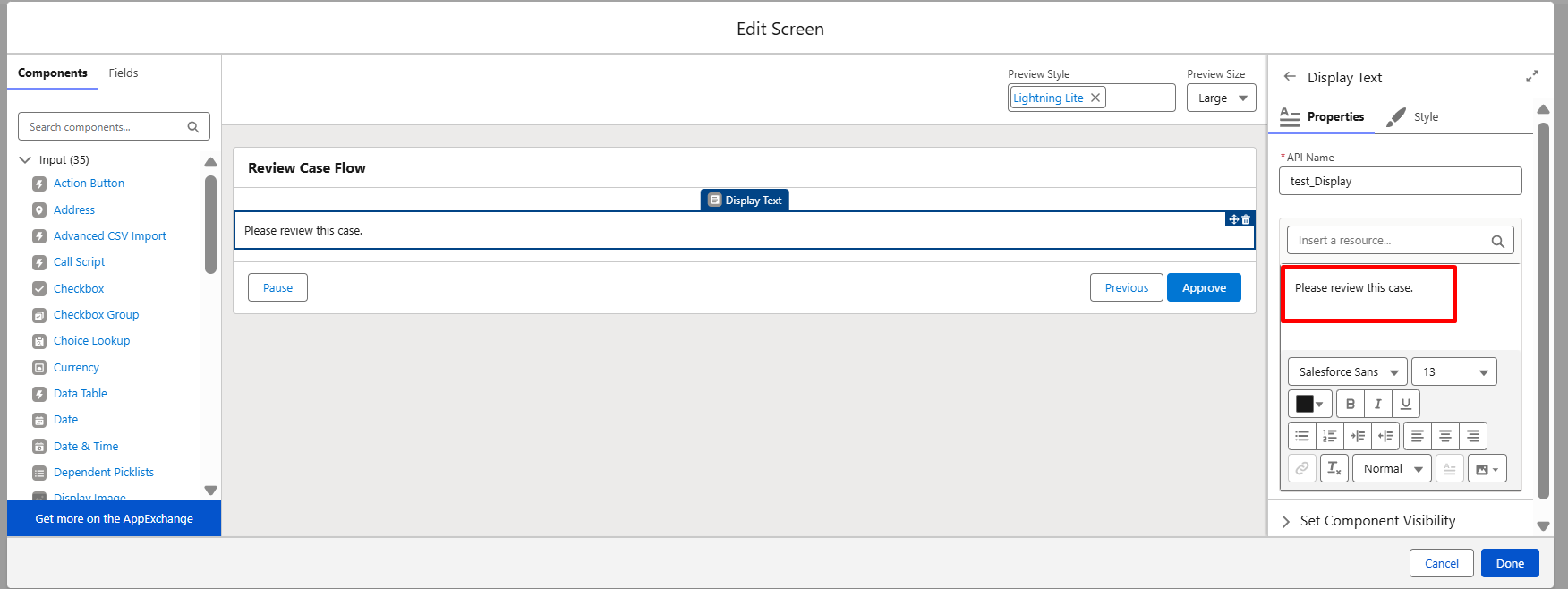This screenshot has height=589, width=1568.
Task: Decrease the text indent
Action: (x=1385, y=436)
